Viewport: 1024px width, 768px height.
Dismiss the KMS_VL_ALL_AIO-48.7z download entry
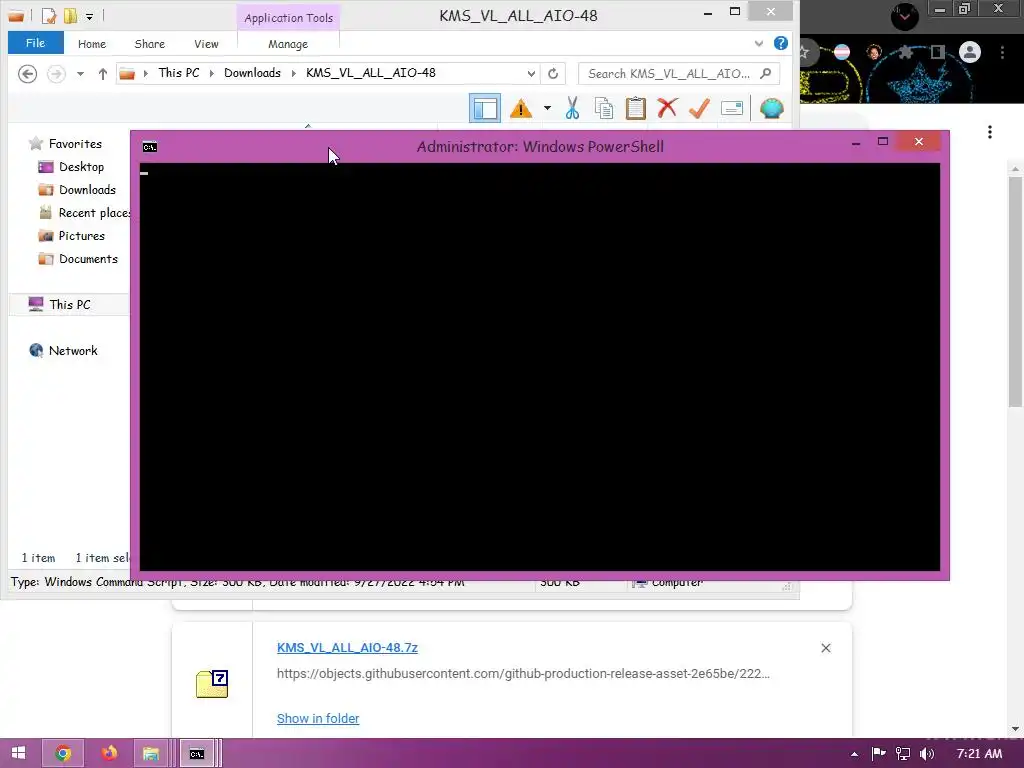(x=825, y=648)
